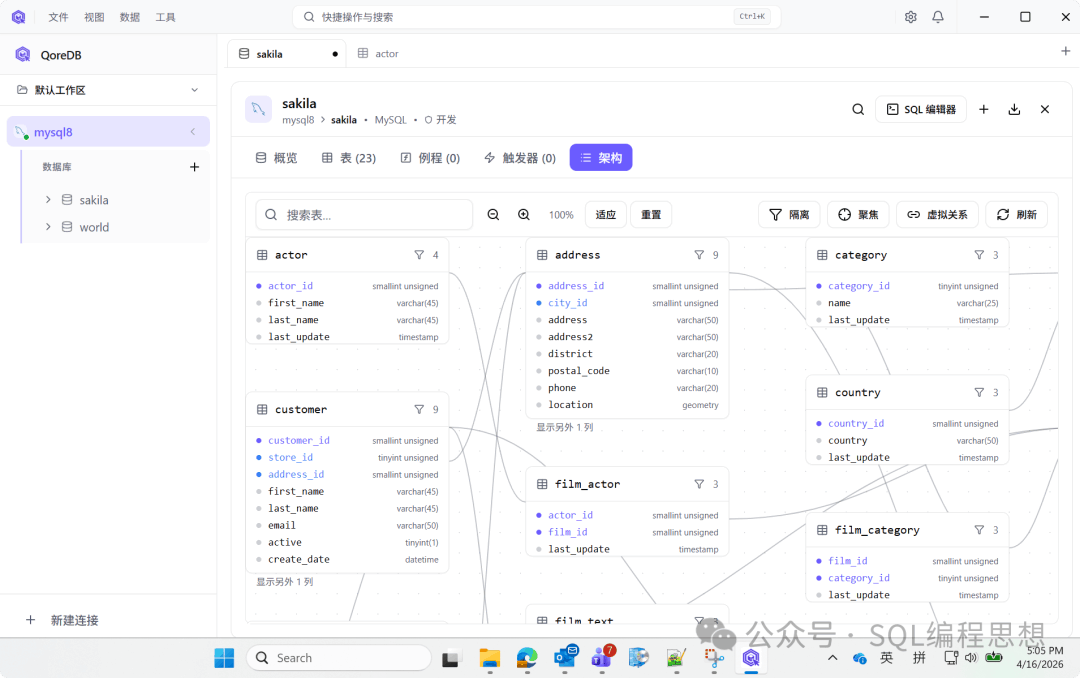
Task: Toggle 隔离 isolate mode button
Action: coord(789,215)
